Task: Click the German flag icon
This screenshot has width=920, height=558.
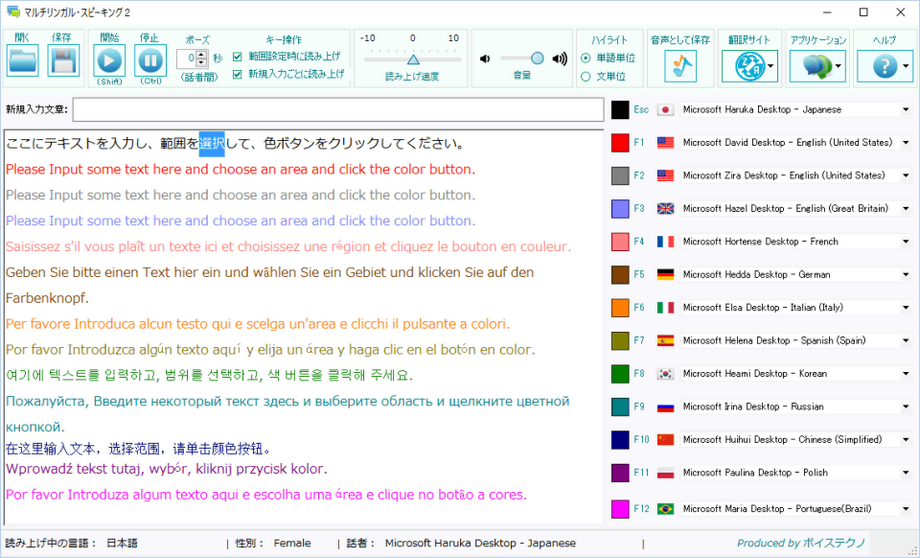Action: click(665, 275)
